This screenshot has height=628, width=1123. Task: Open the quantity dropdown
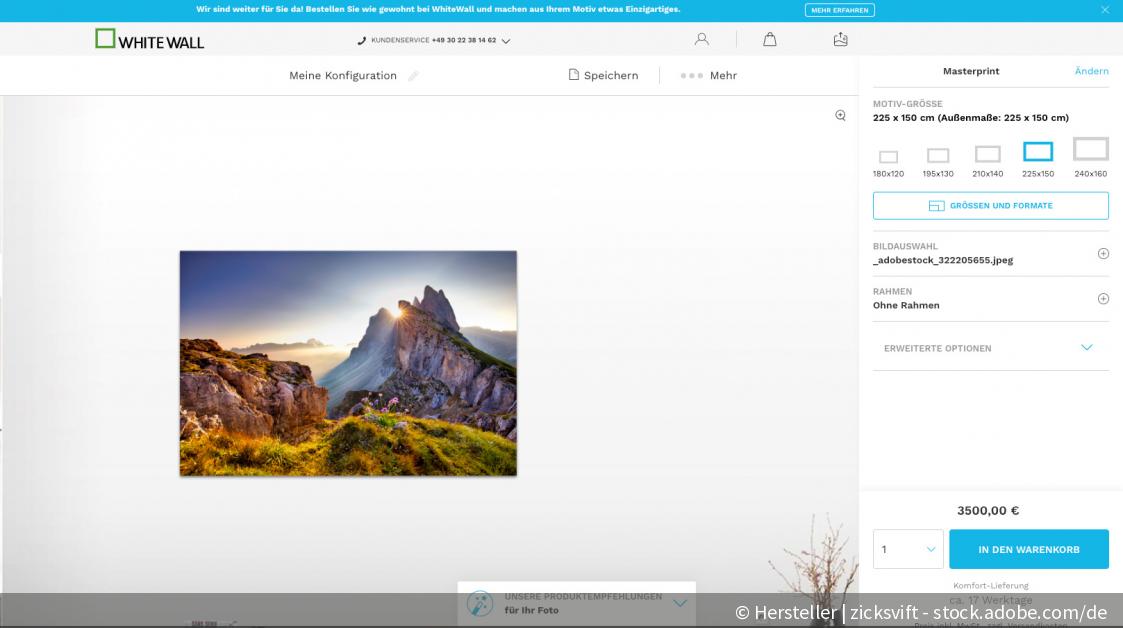coord(908,549)
